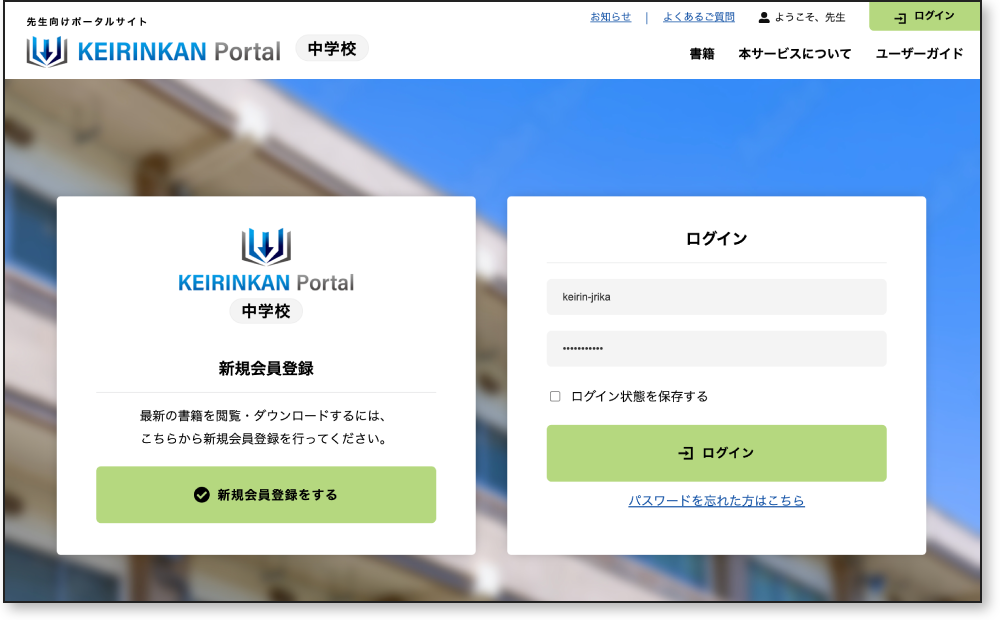Select the 中学校 badge in the header
The width and height of the screenshot is (1000, 620).
coord(332,48)
